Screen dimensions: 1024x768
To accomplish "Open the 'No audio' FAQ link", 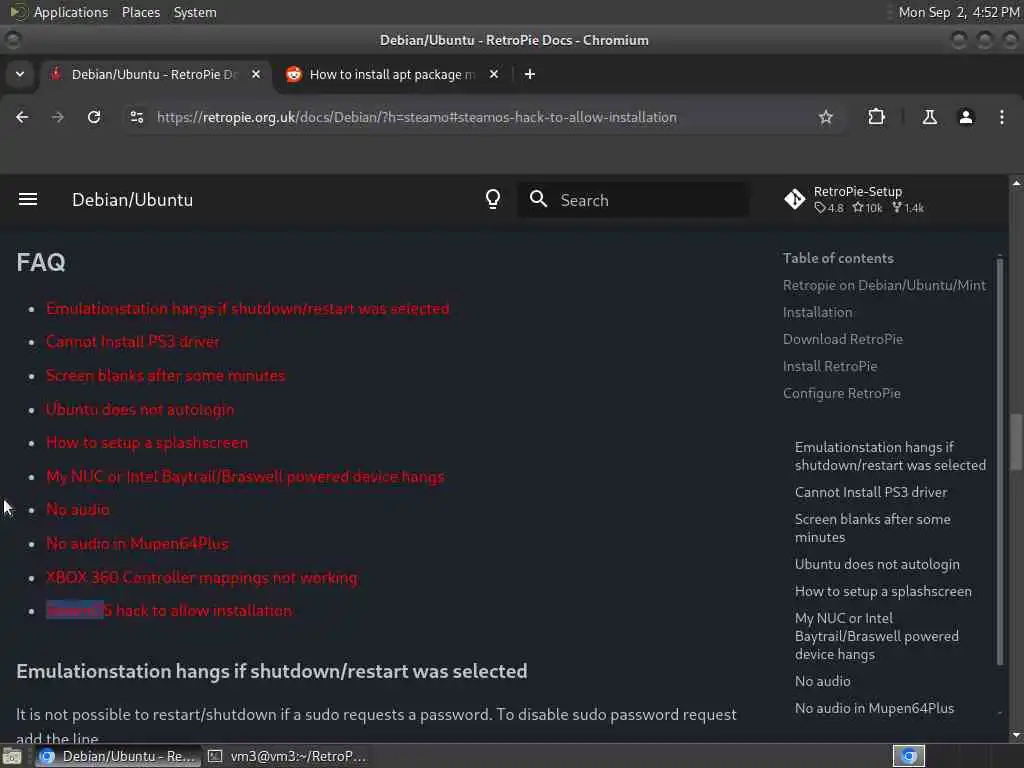I will click(78, 510).
